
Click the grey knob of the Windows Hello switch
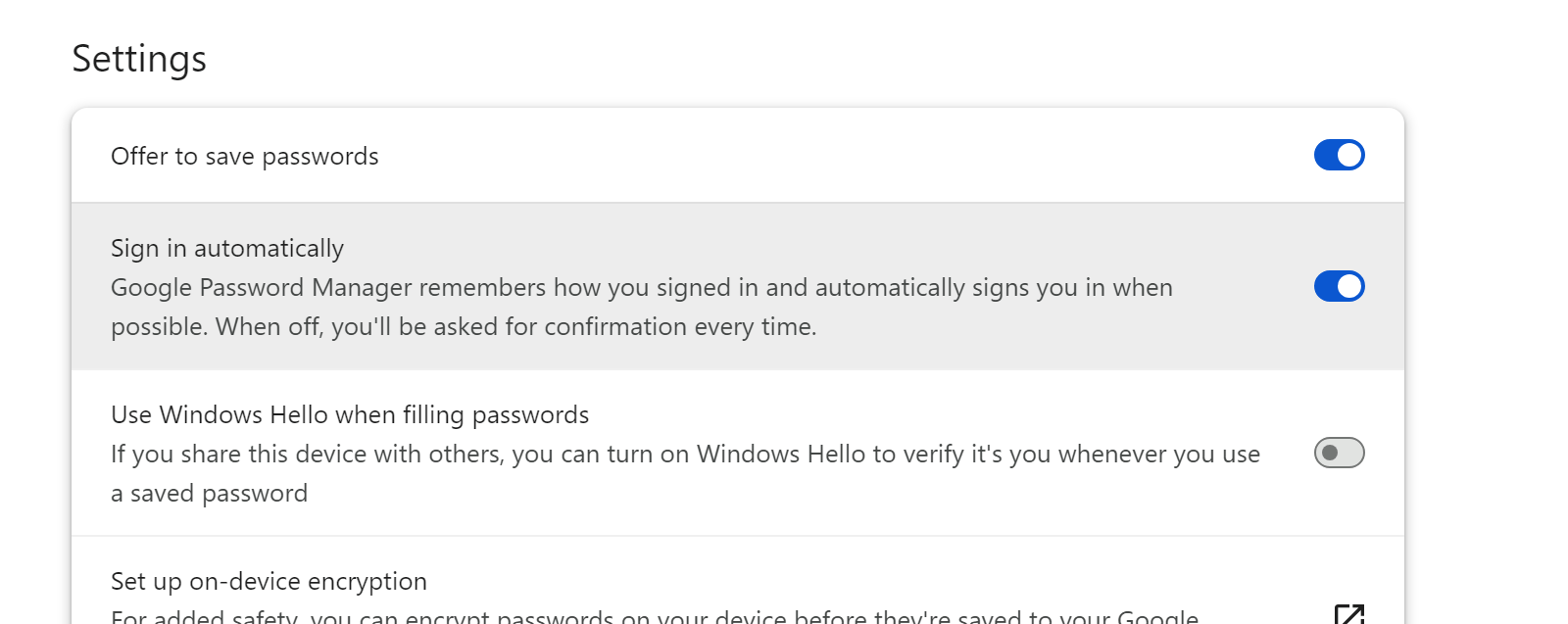pos(1330,453)
